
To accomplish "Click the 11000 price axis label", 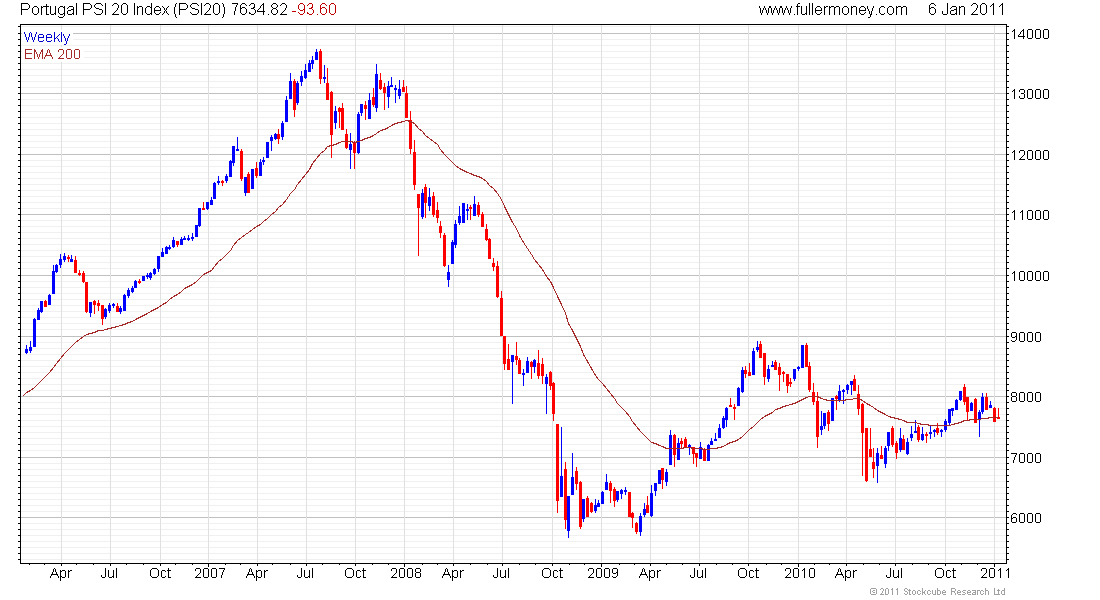I will pyautogui.click(x=1030, y=215).
